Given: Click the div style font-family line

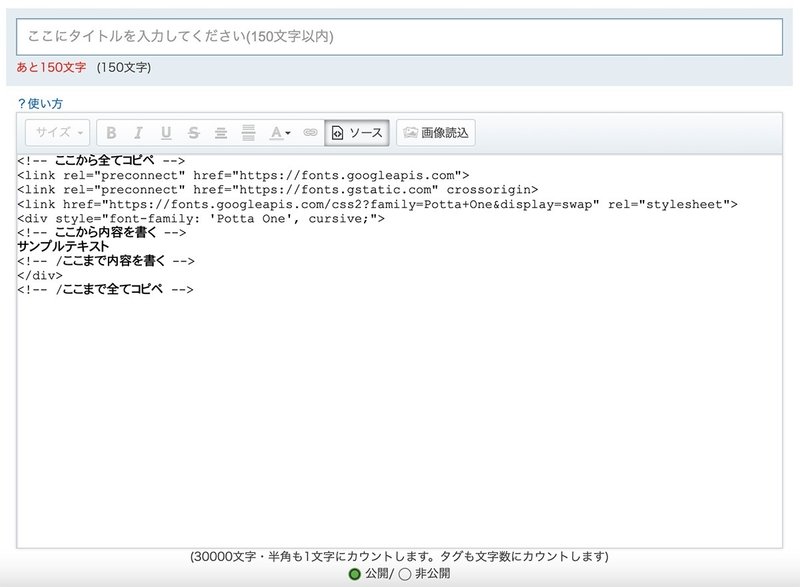Looking at the screenshot, I should click(x=201, y=219).
